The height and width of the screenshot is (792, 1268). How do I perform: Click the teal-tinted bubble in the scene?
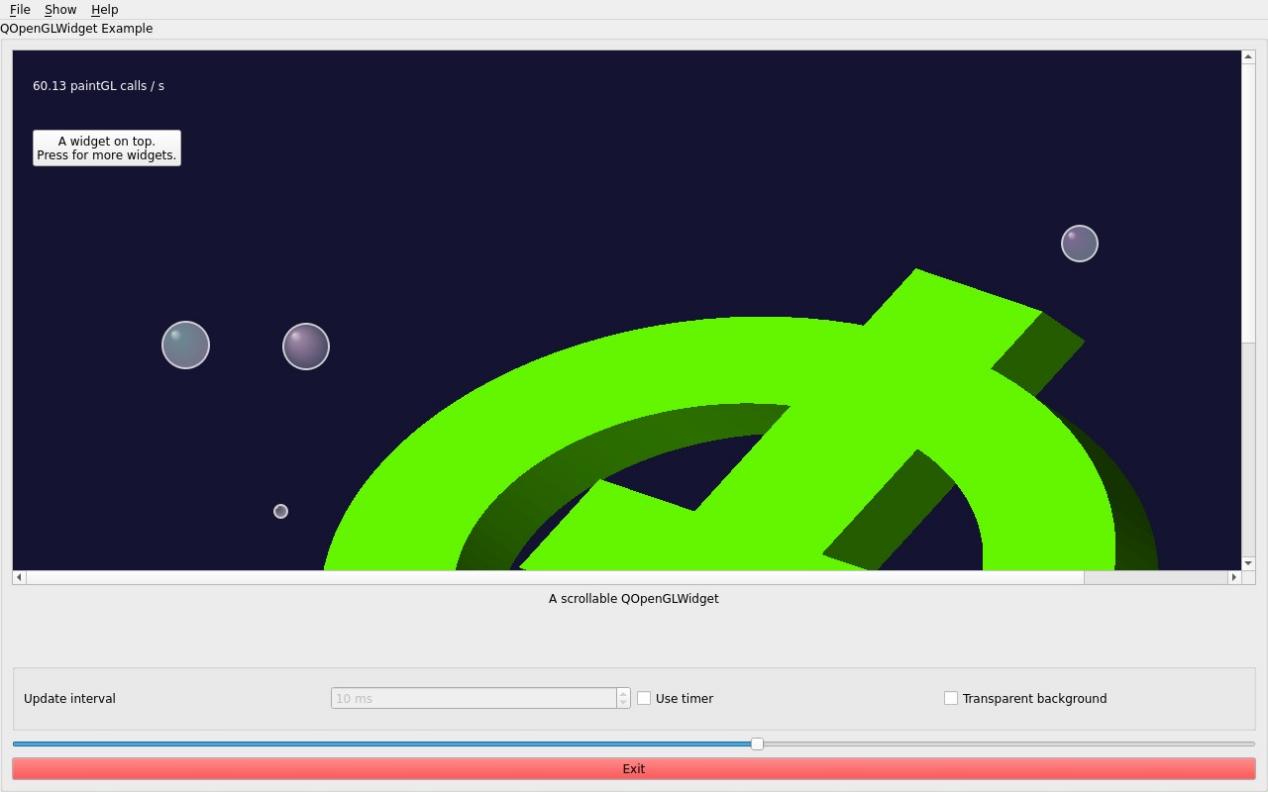coord(186,345)
